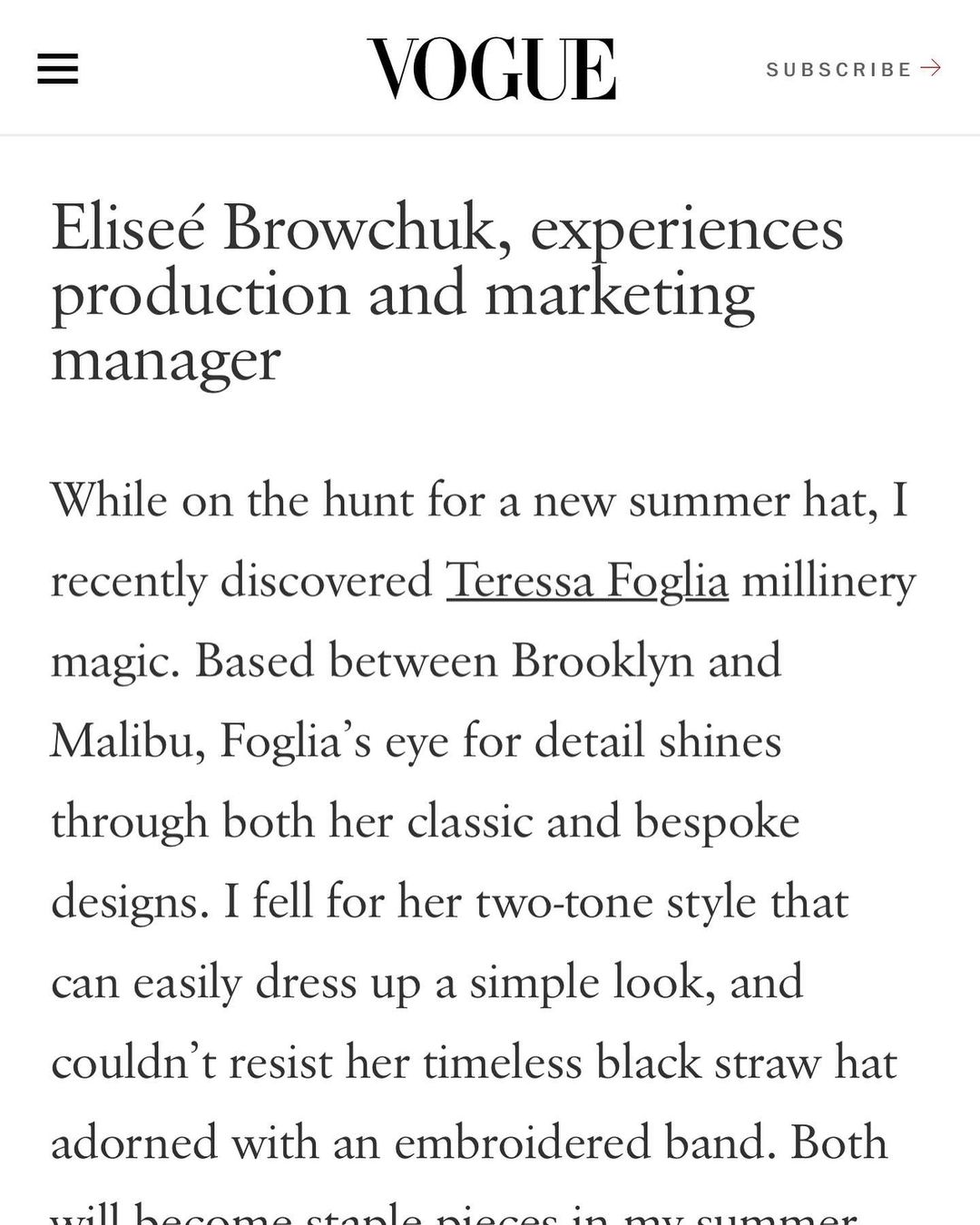Click the word "magic" in the paragraph
The image size is (980, 1225).
(x=114, y=661)
